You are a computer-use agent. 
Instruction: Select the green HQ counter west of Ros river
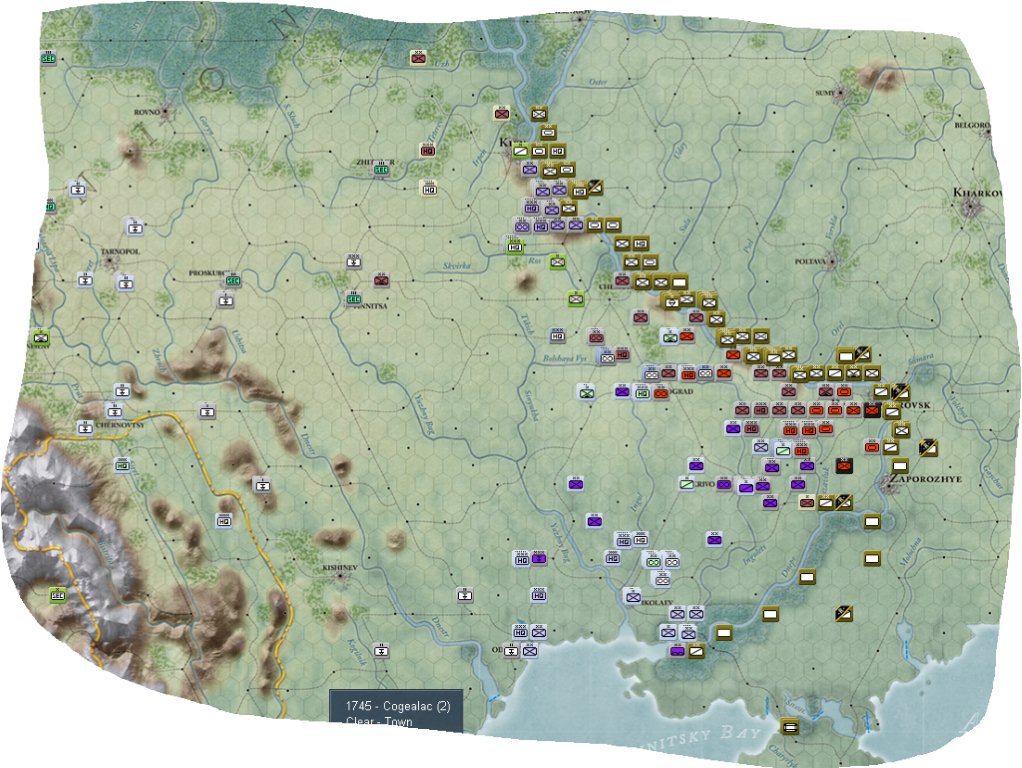[515, 246]
